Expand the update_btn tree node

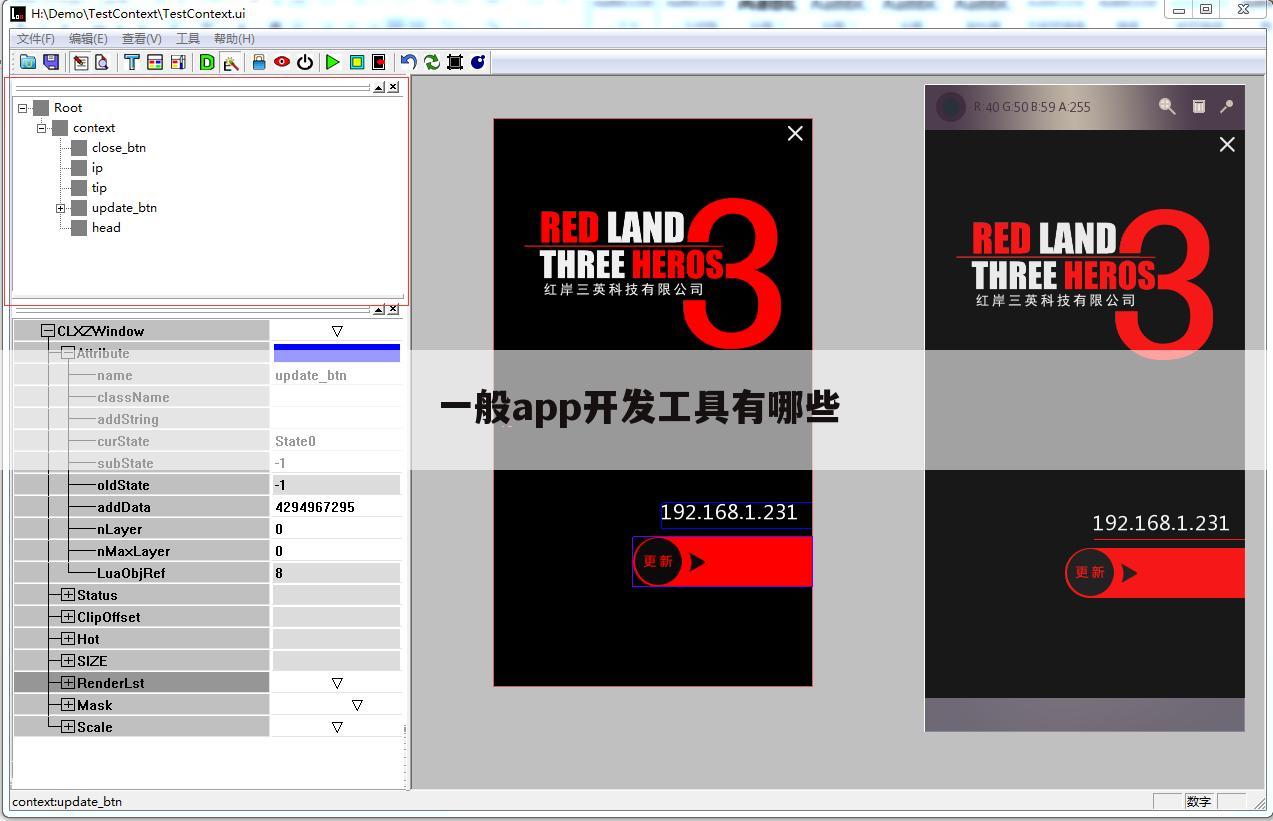point(60,208)
